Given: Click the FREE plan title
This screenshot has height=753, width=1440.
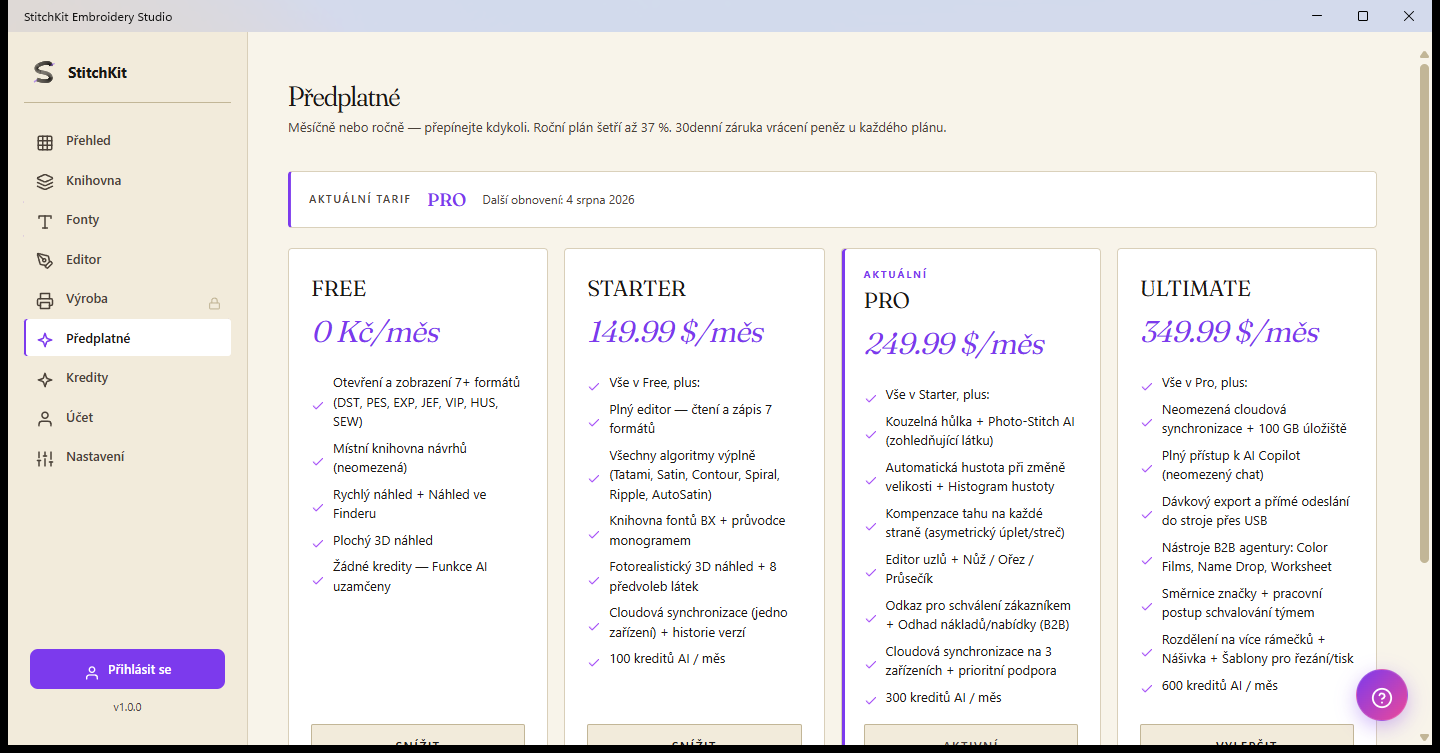Looking at the screenshot, I should point(339,289).
